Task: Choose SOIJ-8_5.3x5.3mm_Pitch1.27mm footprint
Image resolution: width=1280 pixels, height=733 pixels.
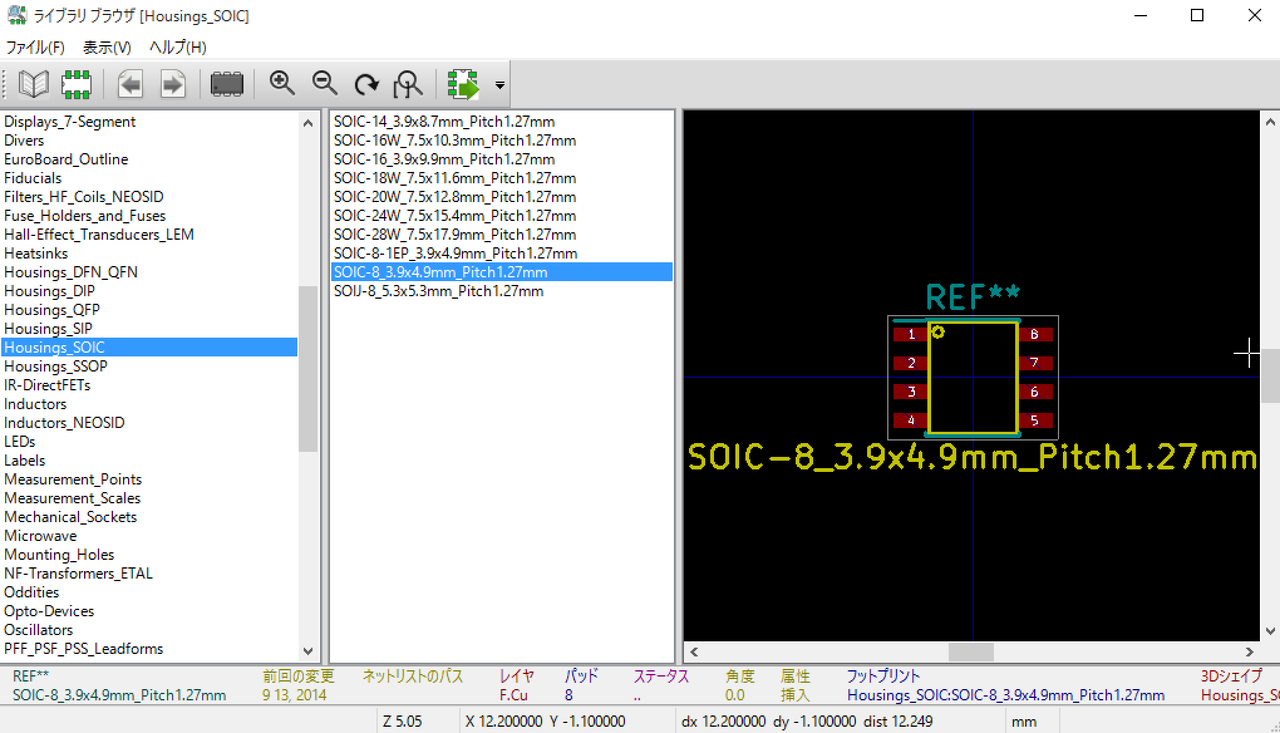Action: pyautogui.click(x=438, y=291)
